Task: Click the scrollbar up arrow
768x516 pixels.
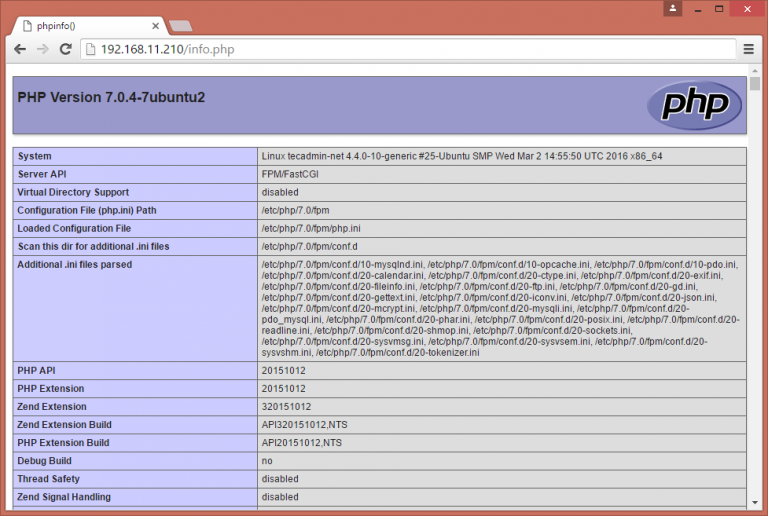Action: 755,72
